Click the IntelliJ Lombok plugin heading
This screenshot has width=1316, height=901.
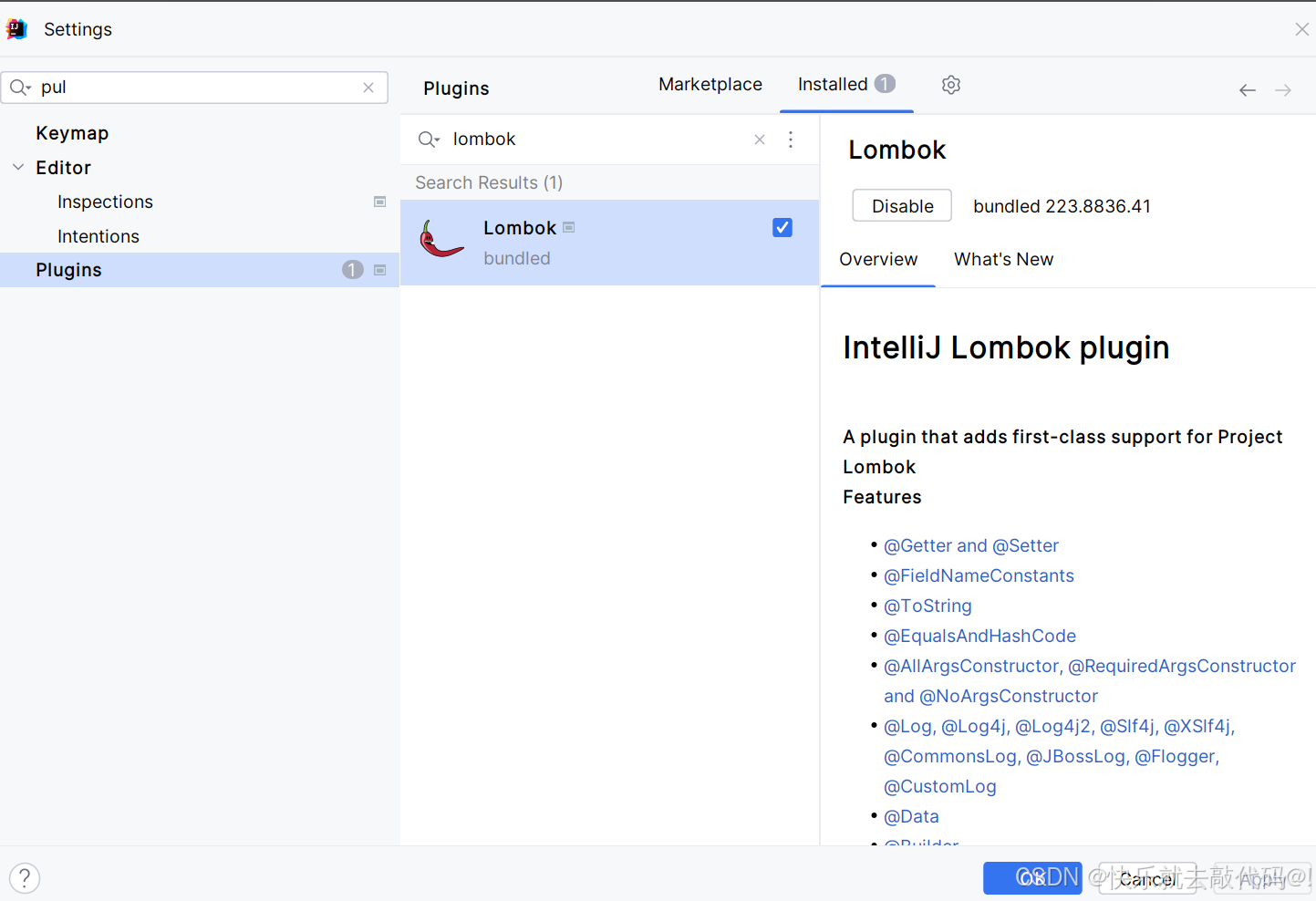point(1006,347)
